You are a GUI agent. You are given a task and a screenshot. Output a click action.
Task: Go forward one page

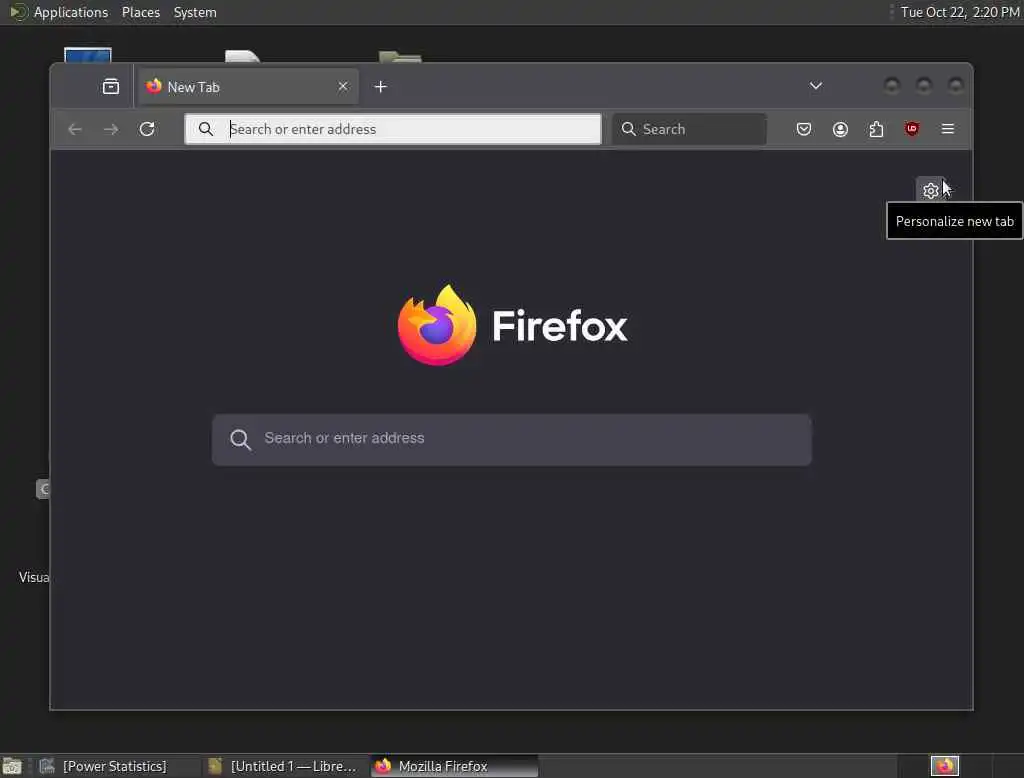point(111,129)
